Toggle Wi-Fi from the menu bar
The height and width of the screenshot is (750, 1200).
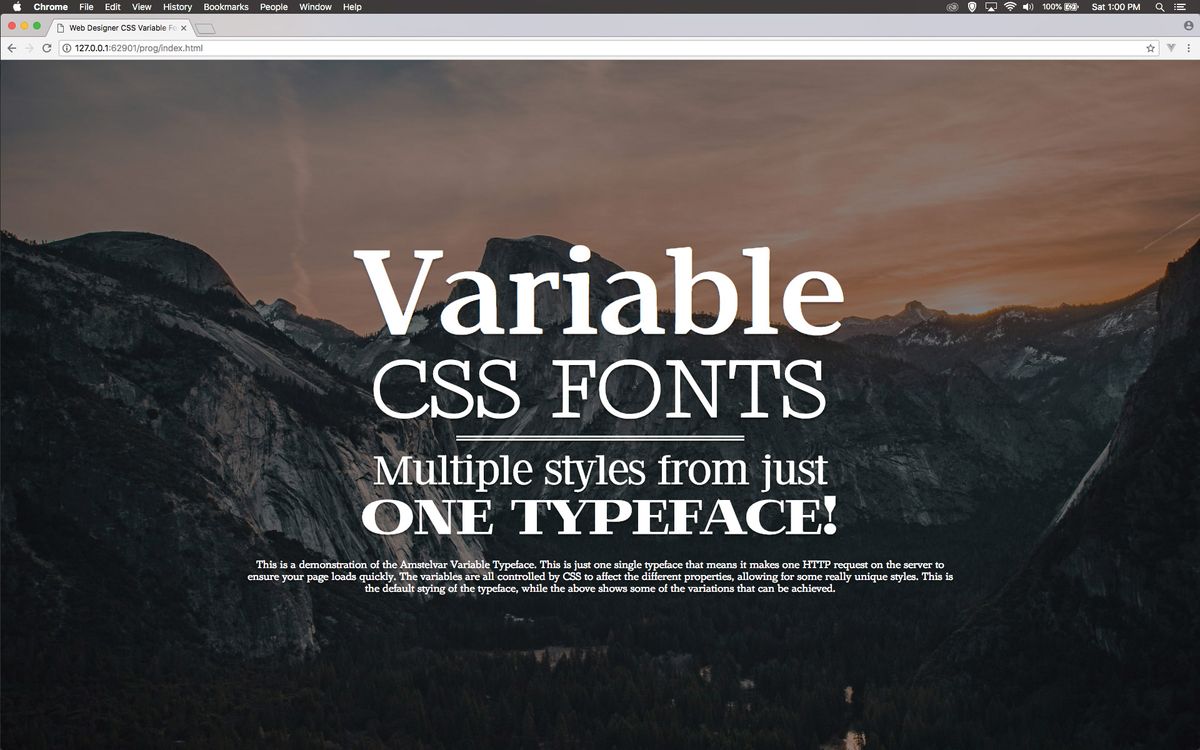1009,7
